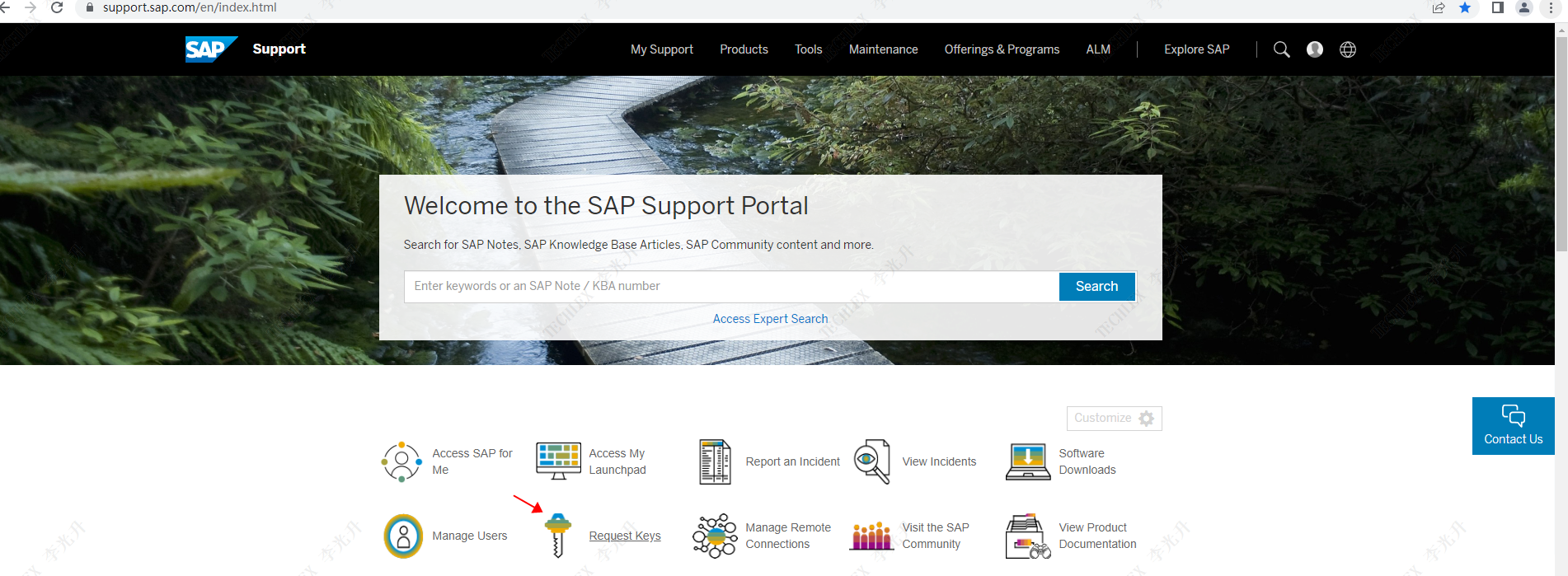Click the Manage Remote Connections network icon
The image size is (1568, 576).
715,536
